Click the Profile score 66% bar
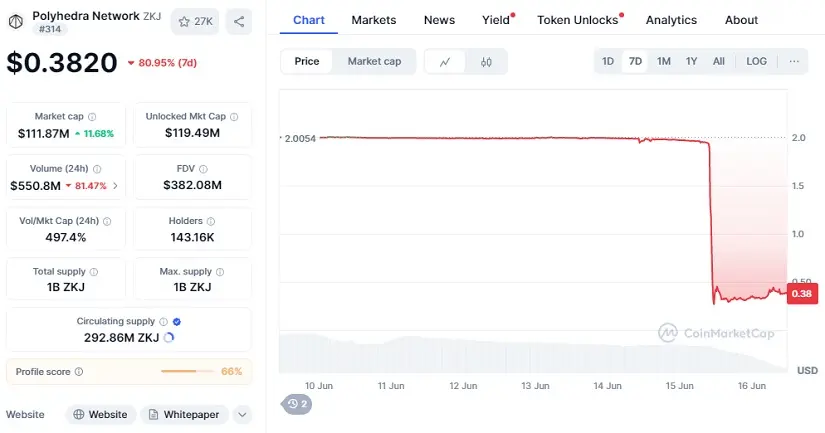The width and height of the screenshot is (825, 433). coord(187,371)
